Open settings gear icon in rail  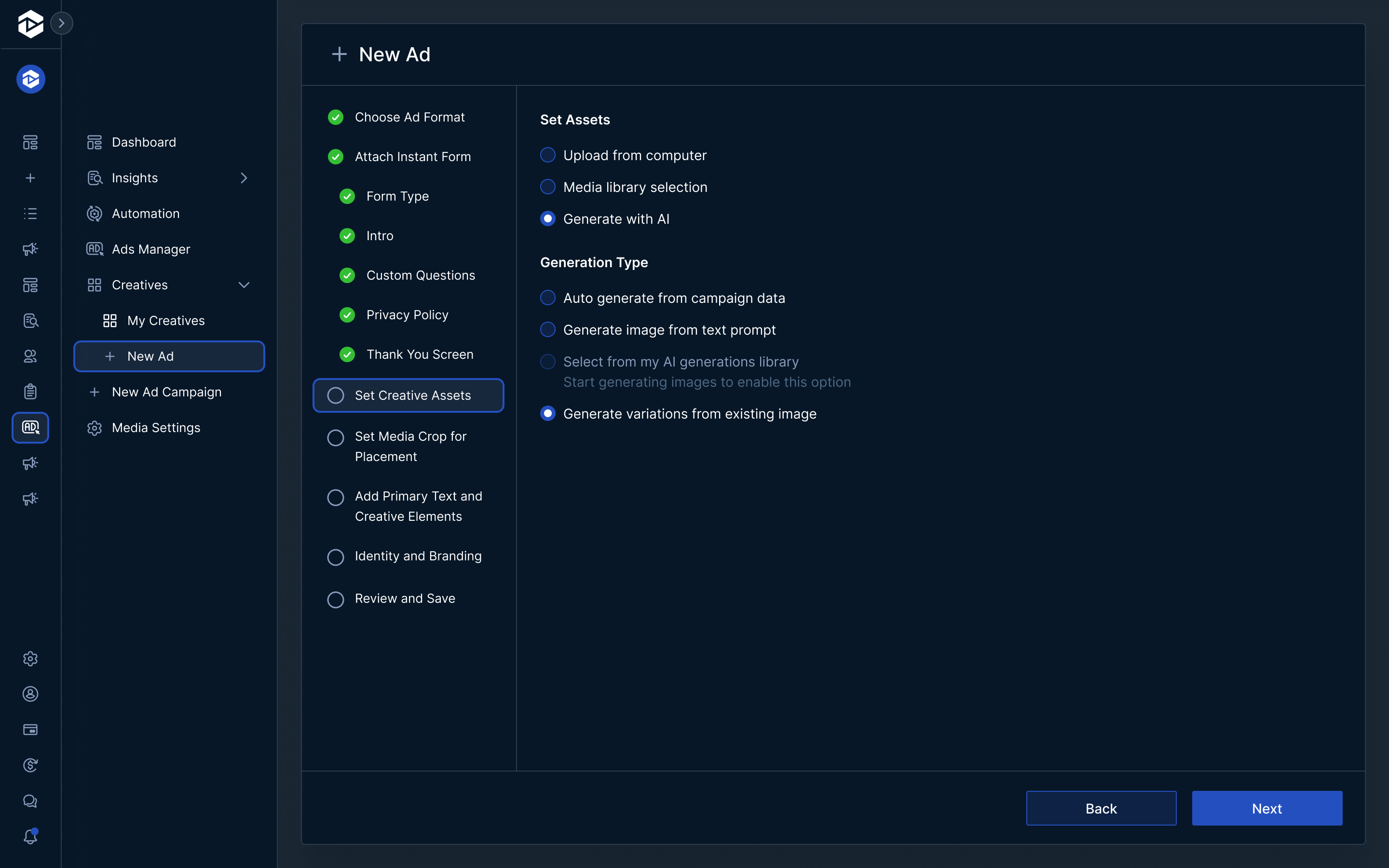pyautogui.click(x=30, y=658)
